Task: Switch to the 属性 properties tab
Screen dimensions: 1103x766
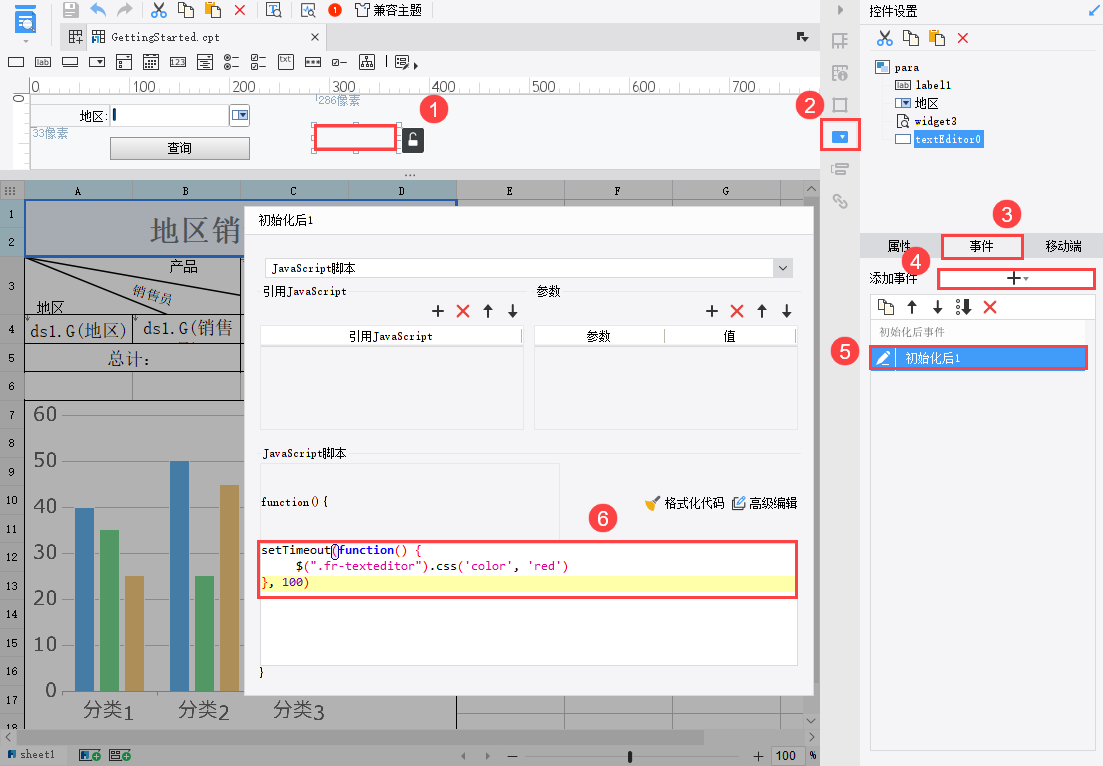Action: [x=899, y=246]
